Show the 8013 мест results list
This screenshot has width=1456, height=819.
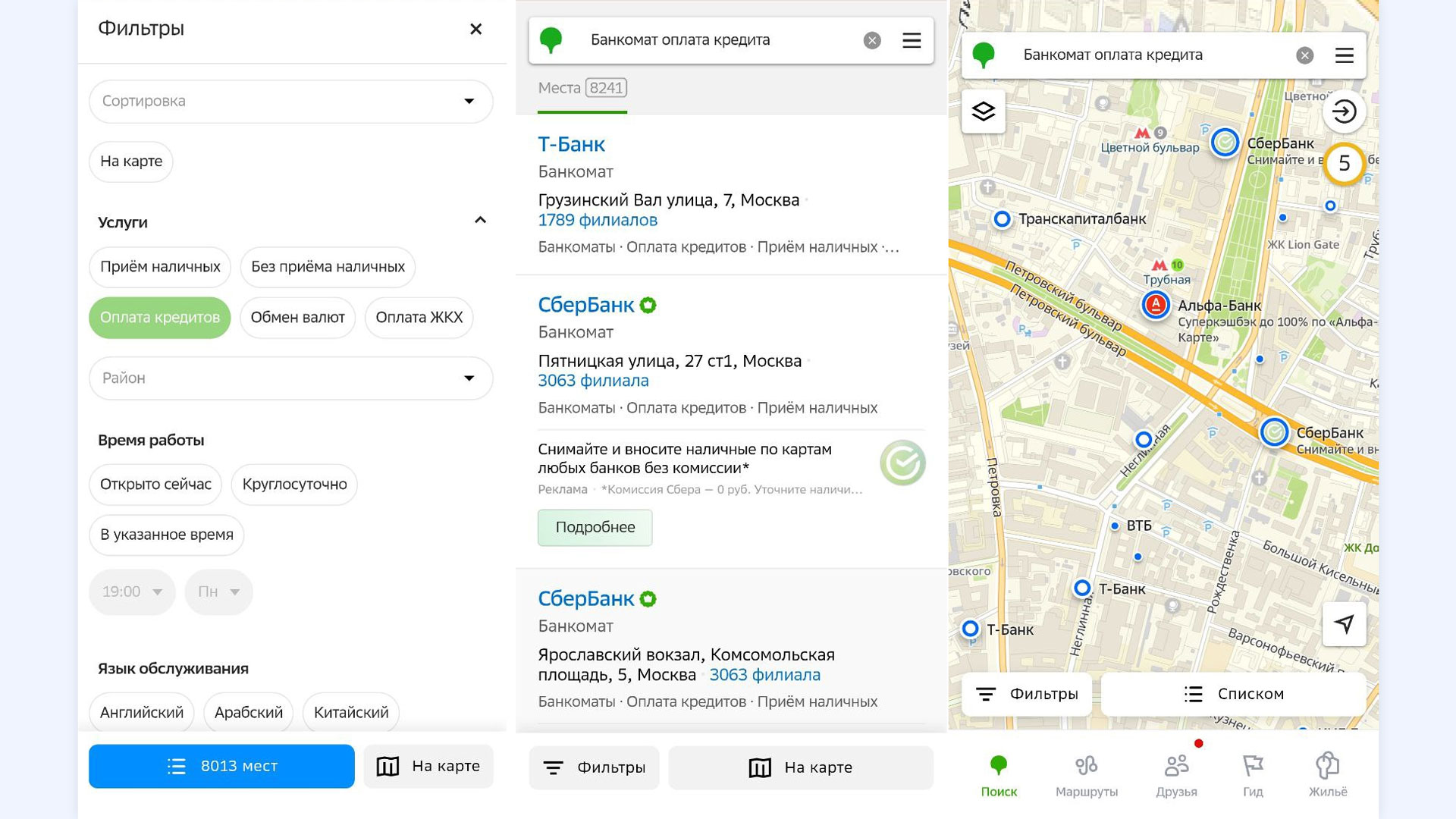point(221,766)
